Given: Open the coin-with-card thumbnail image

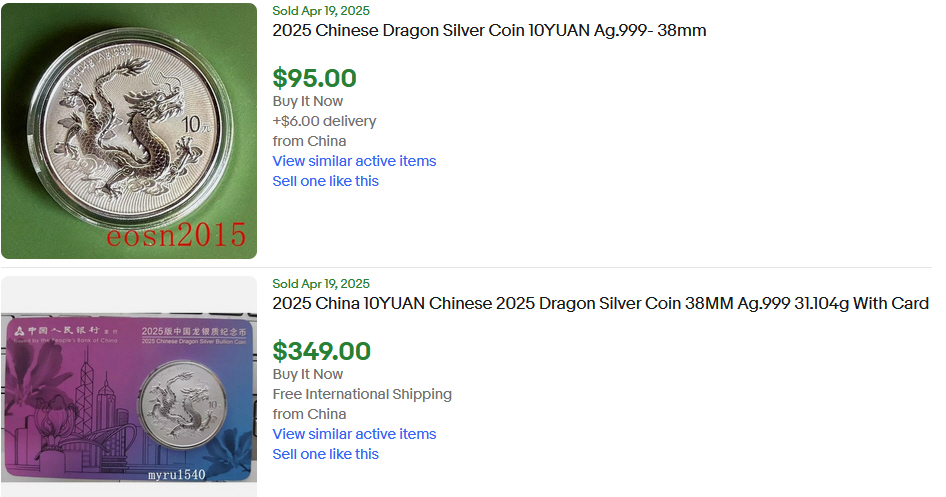Looking at the screenshot, I should 129,390.
